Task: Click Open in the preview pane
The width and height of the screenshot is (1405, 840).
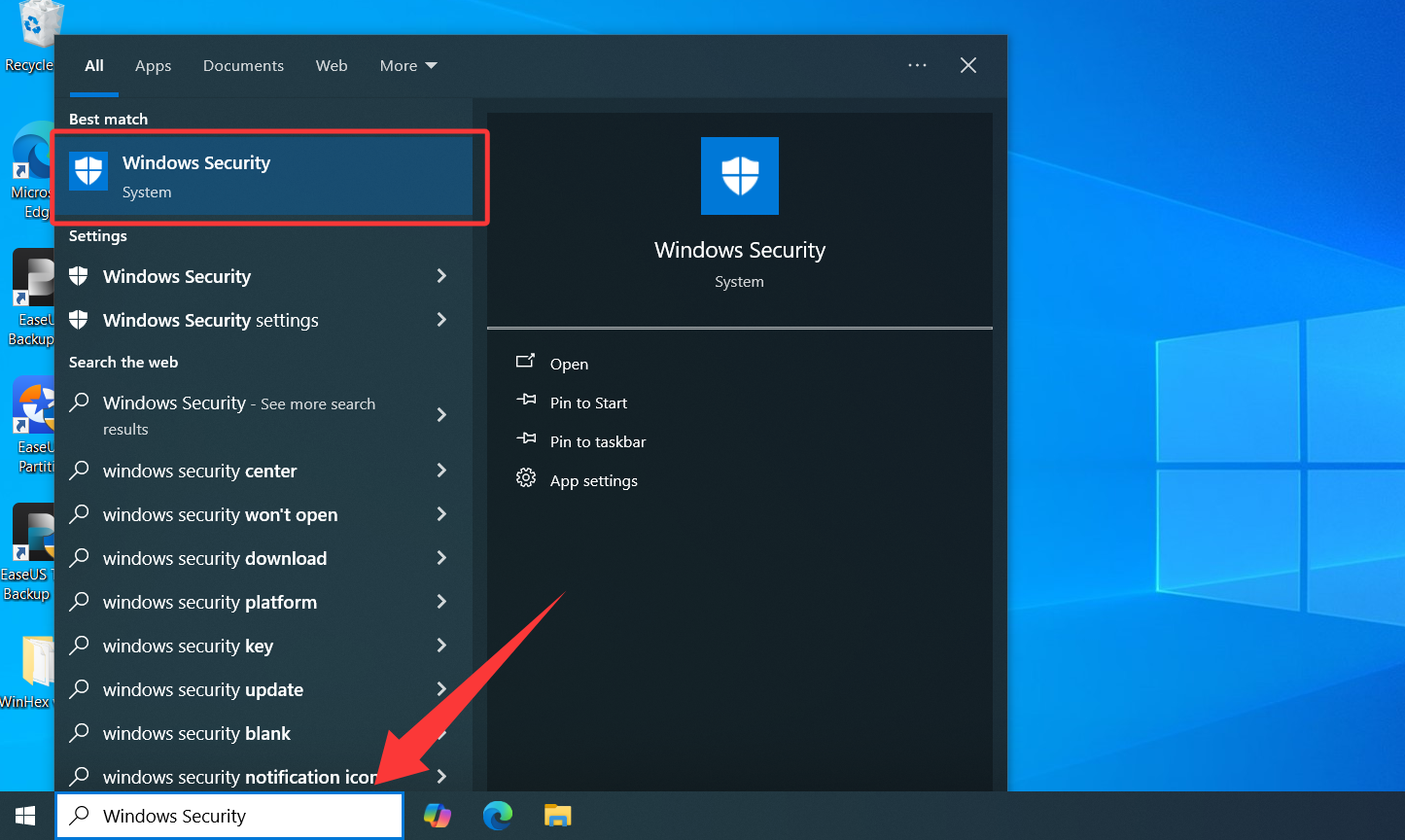Action: coord(569,364)
